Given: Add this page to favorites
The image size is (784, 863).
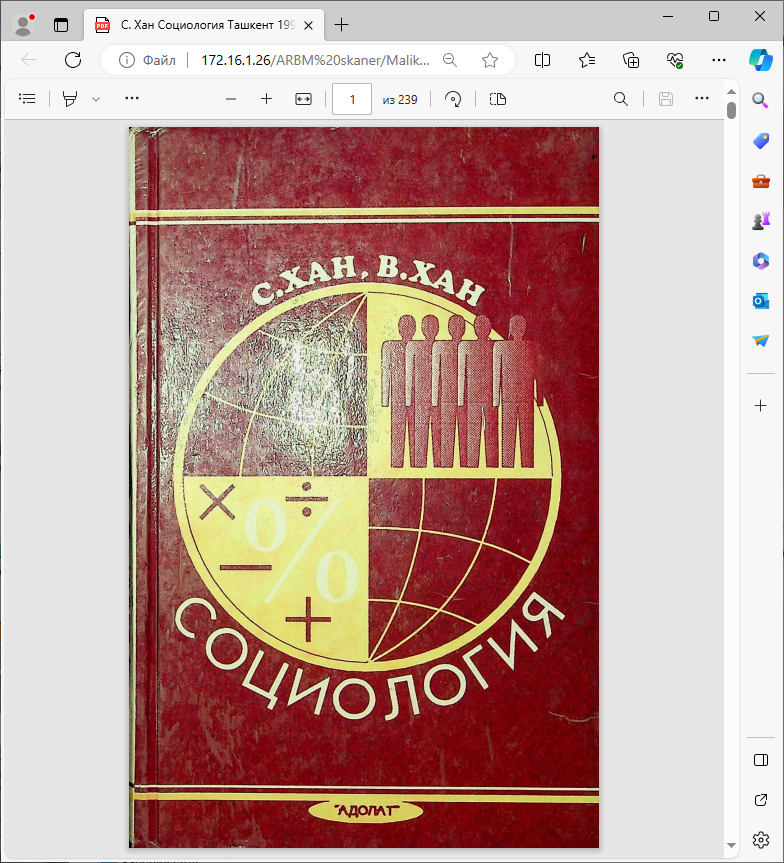Looking at the screenshot, I should 490,60.
